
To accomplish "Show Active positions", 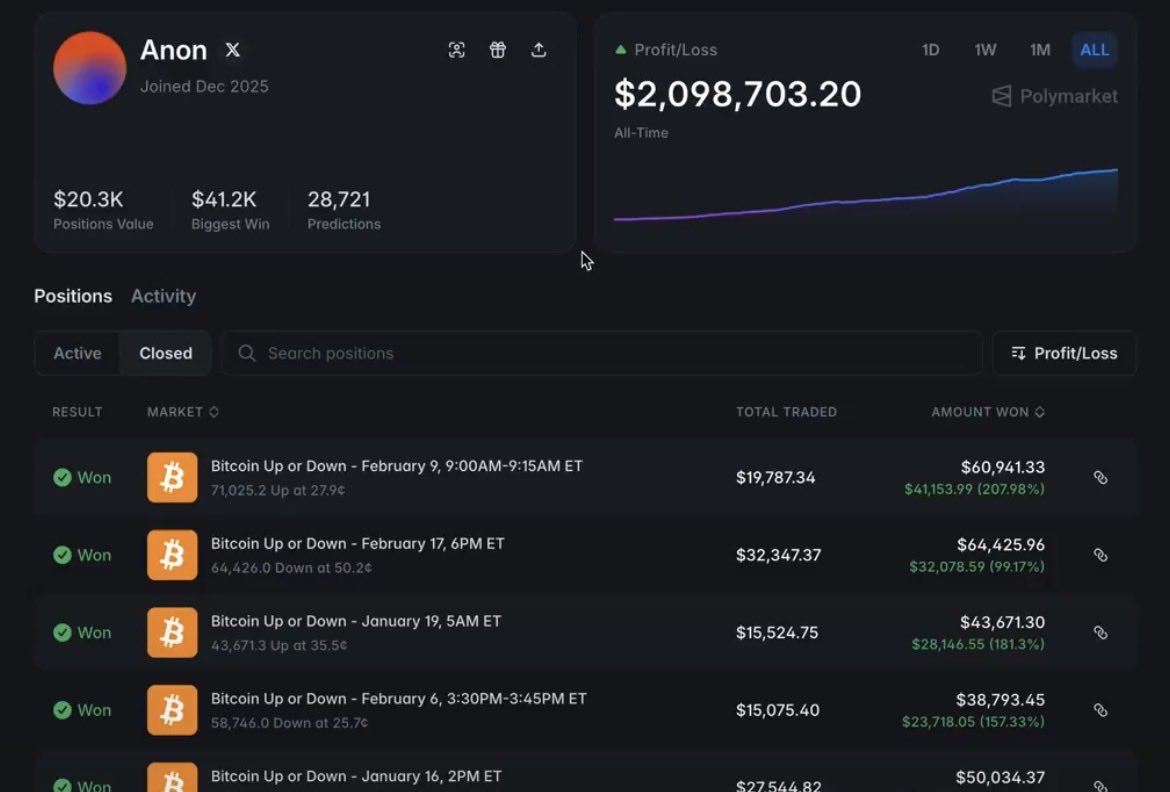I will [78, 353].
